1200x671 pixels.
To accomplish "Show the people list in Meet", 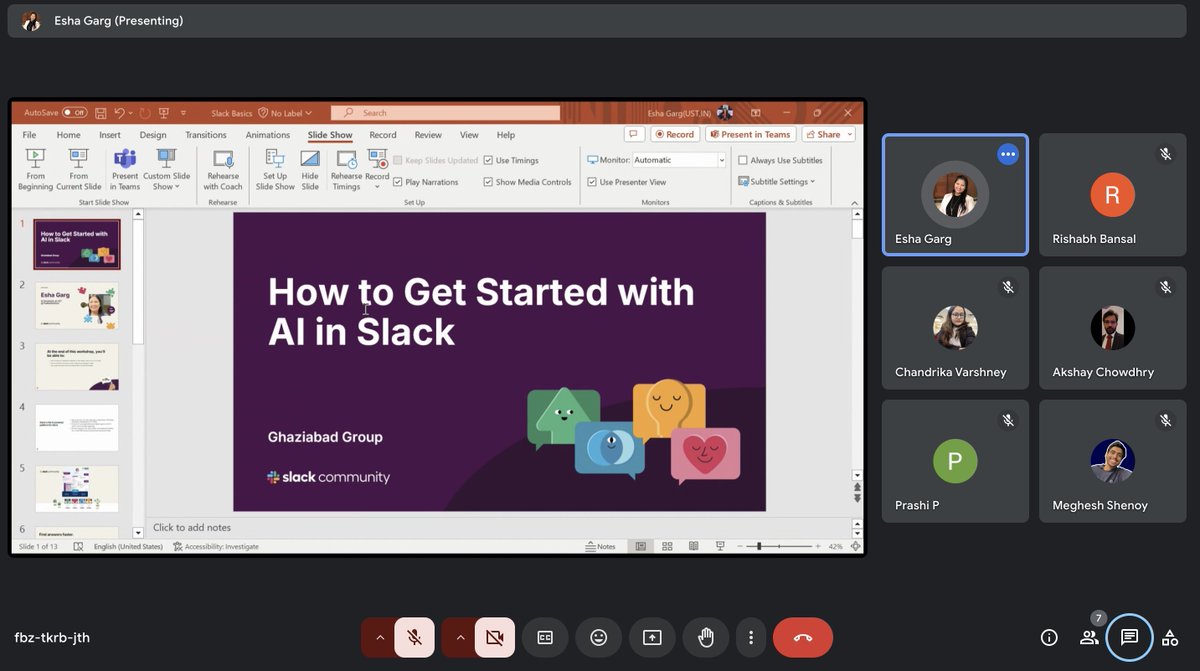I will 1089,637.
